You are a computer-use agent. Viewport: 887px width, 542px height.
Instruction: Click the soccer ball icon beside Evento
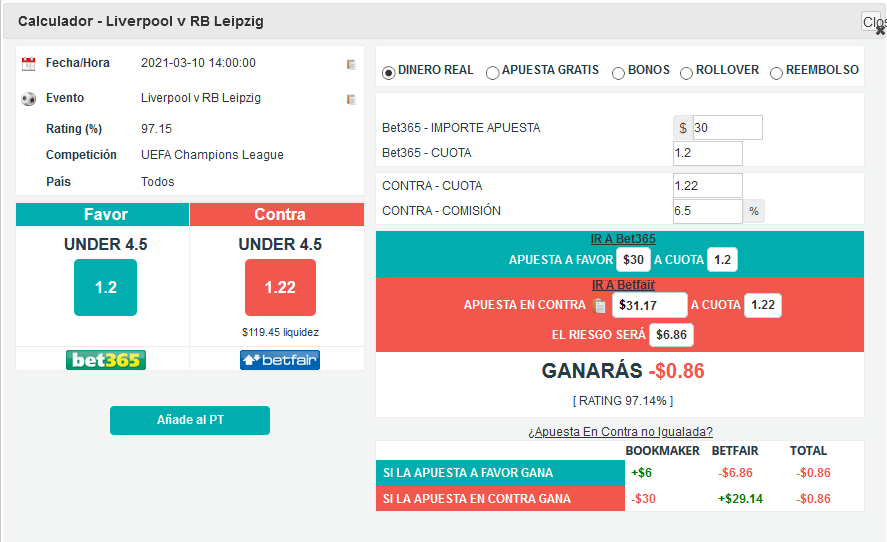click(28, 99)
